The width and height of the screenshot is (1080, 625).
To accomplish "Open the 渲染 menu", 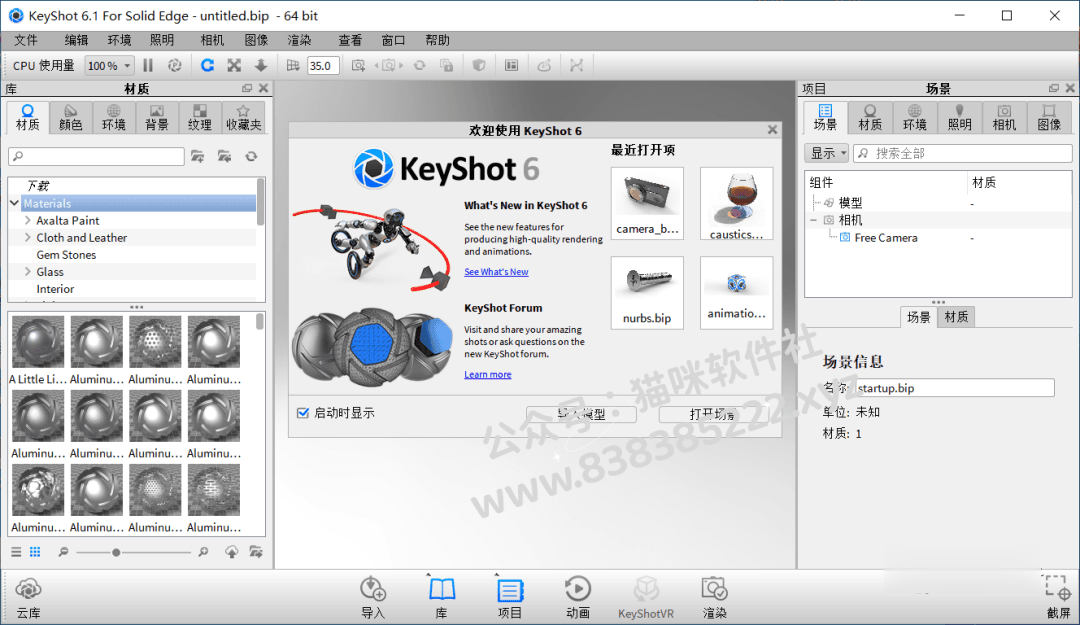I will tap(300, 41).
